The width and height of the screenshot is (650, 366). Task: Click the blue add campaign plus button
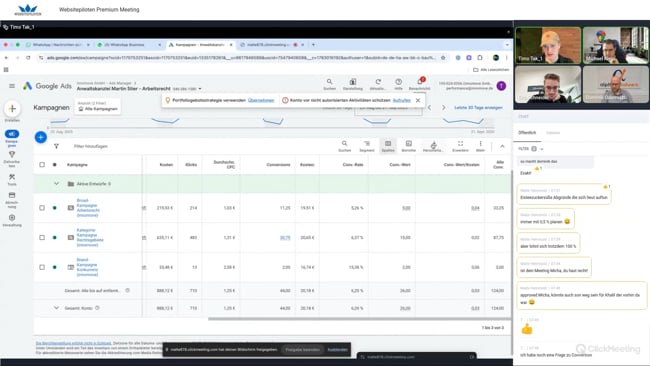[x=41, y=137]
